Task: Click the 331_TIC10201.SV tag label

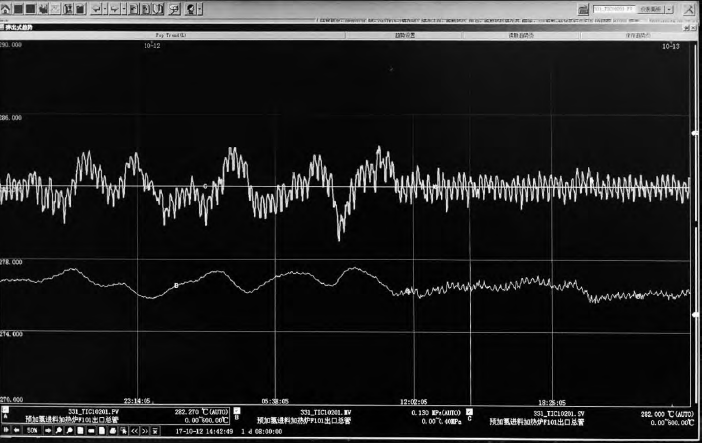Action: point(560,411)
